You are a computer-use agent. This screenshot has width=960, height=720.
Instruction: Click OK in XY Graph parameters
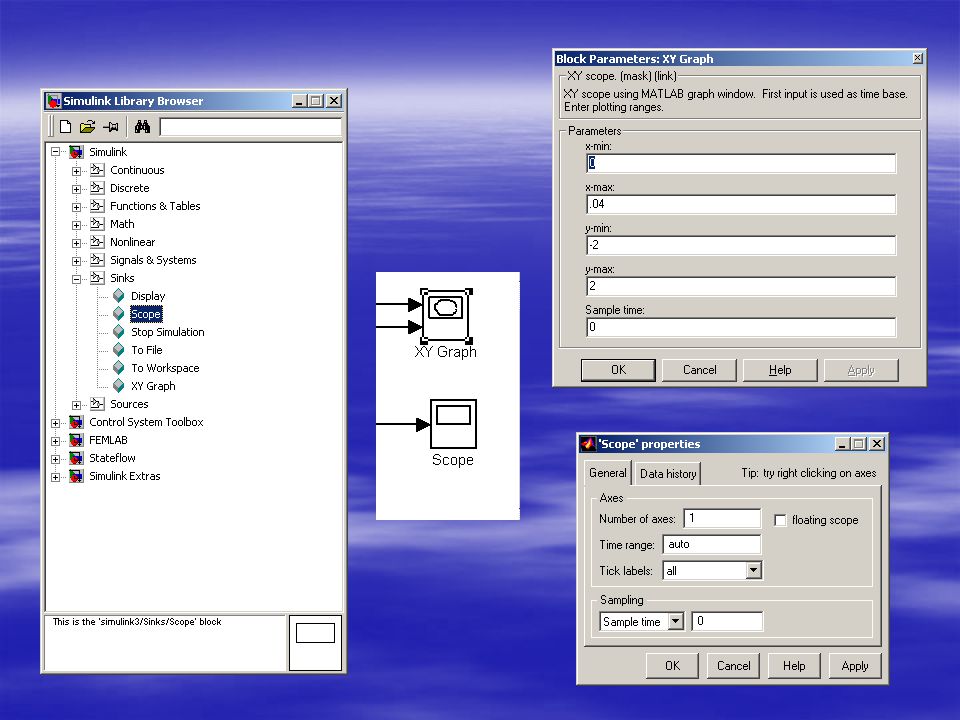pyautogui.click(x=618, y=370)
